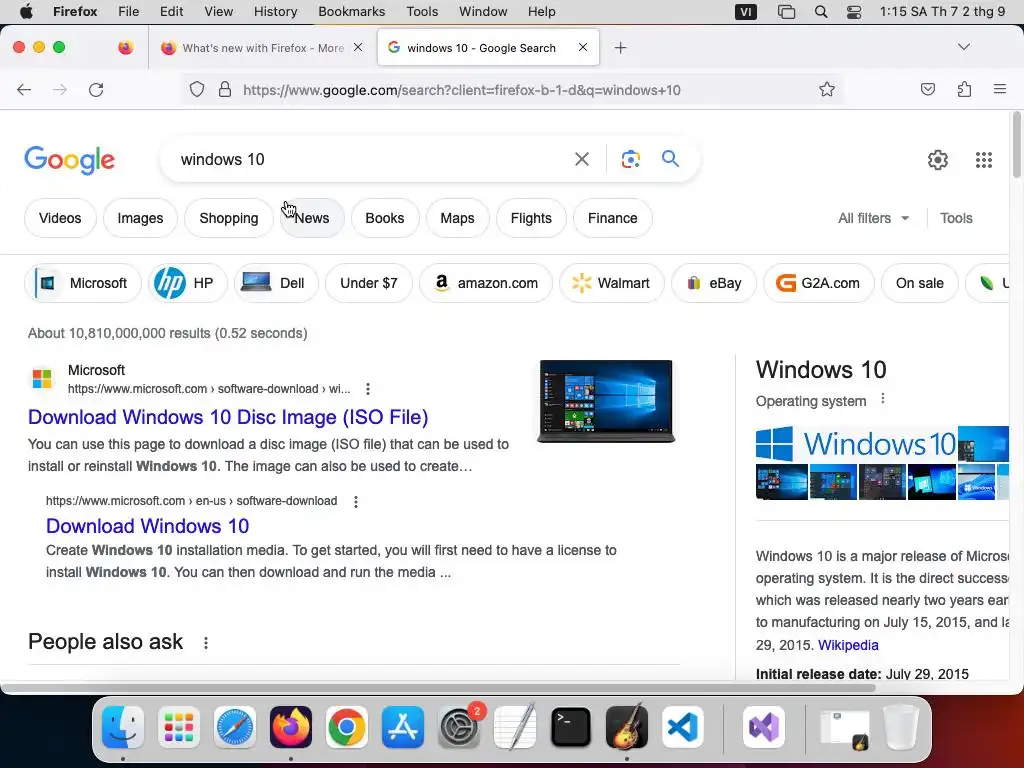This screenshot has height=768, width=1024.
Task: Launch Google Chrome from the dock
Action: [347, 727]
